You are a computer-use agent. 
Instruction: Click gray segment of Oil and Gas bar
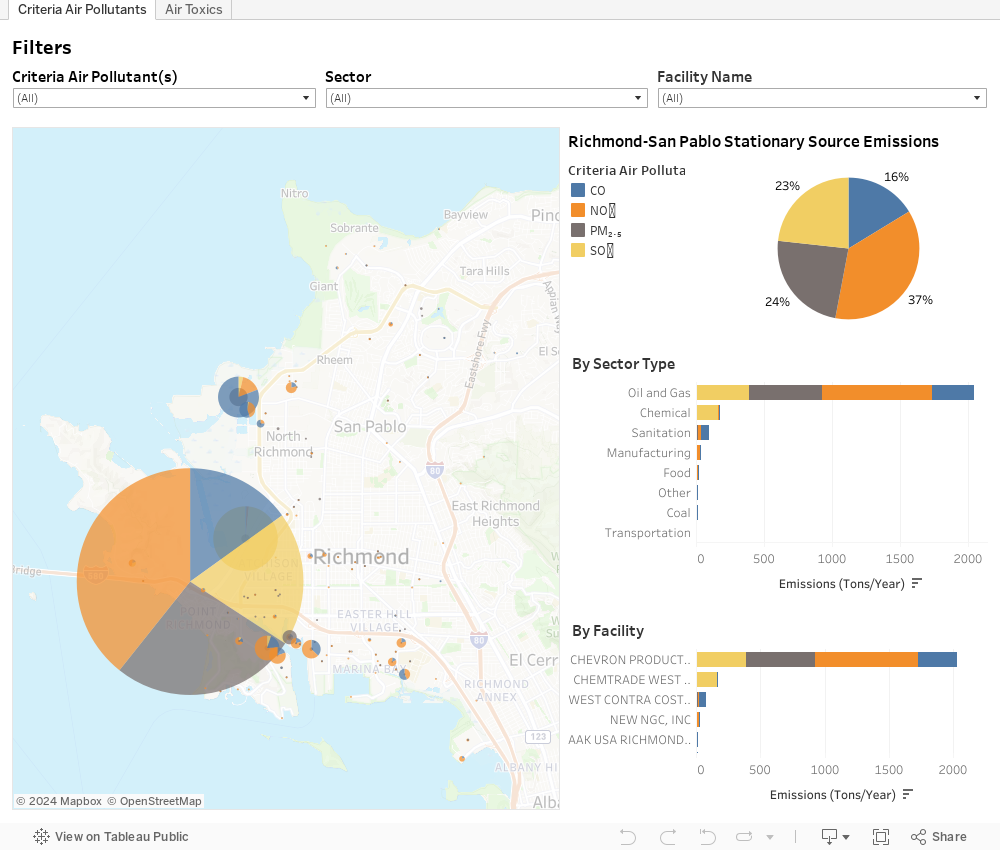pos(785,393)
